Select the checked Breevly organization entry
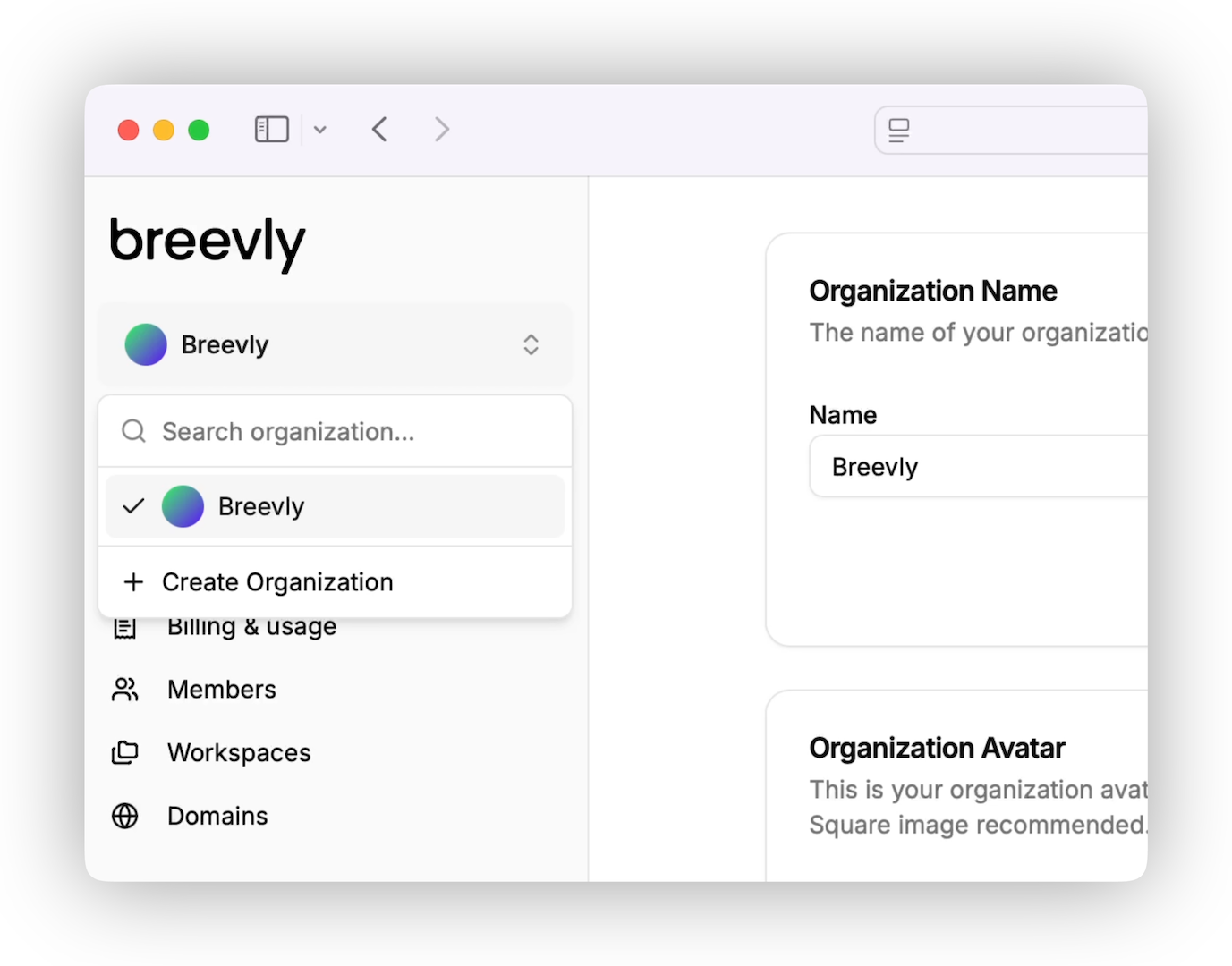Viewport: 1232px width, 966px height. click(x=335, y=506)
